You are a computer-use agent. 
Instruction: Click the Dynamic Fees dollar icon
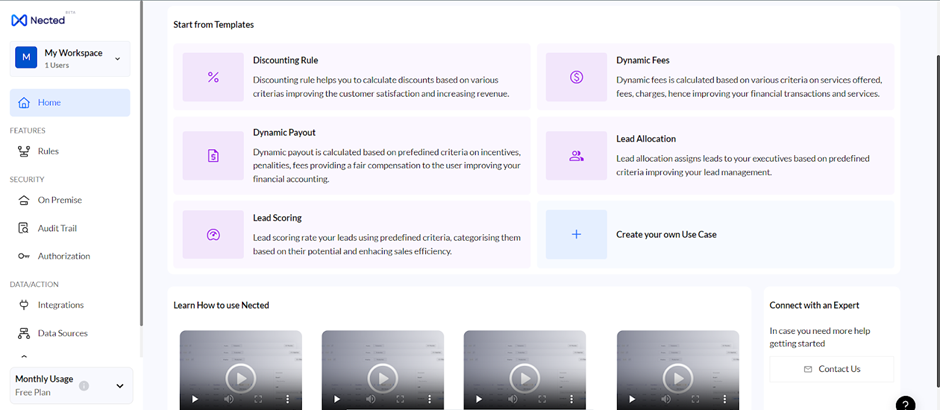[x=576, y=77]
